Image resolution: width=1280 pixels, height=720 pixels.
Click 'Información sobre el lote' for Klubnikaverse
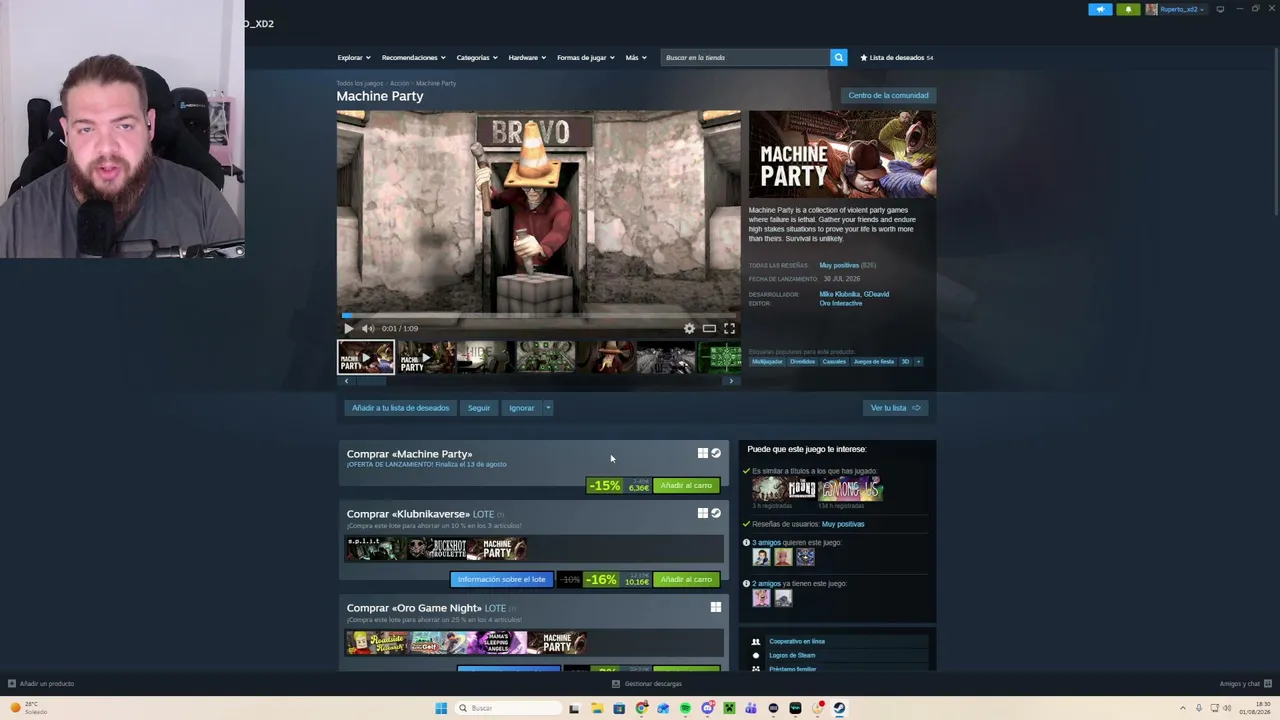point(502,580)
